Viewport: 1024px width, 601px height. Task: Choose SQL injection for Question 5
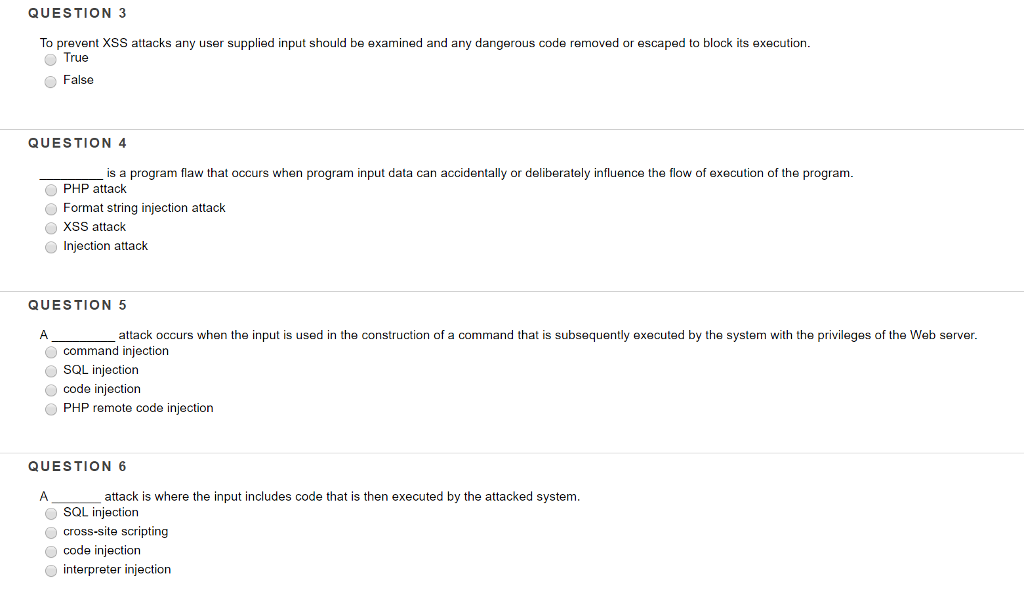[50, 370]
